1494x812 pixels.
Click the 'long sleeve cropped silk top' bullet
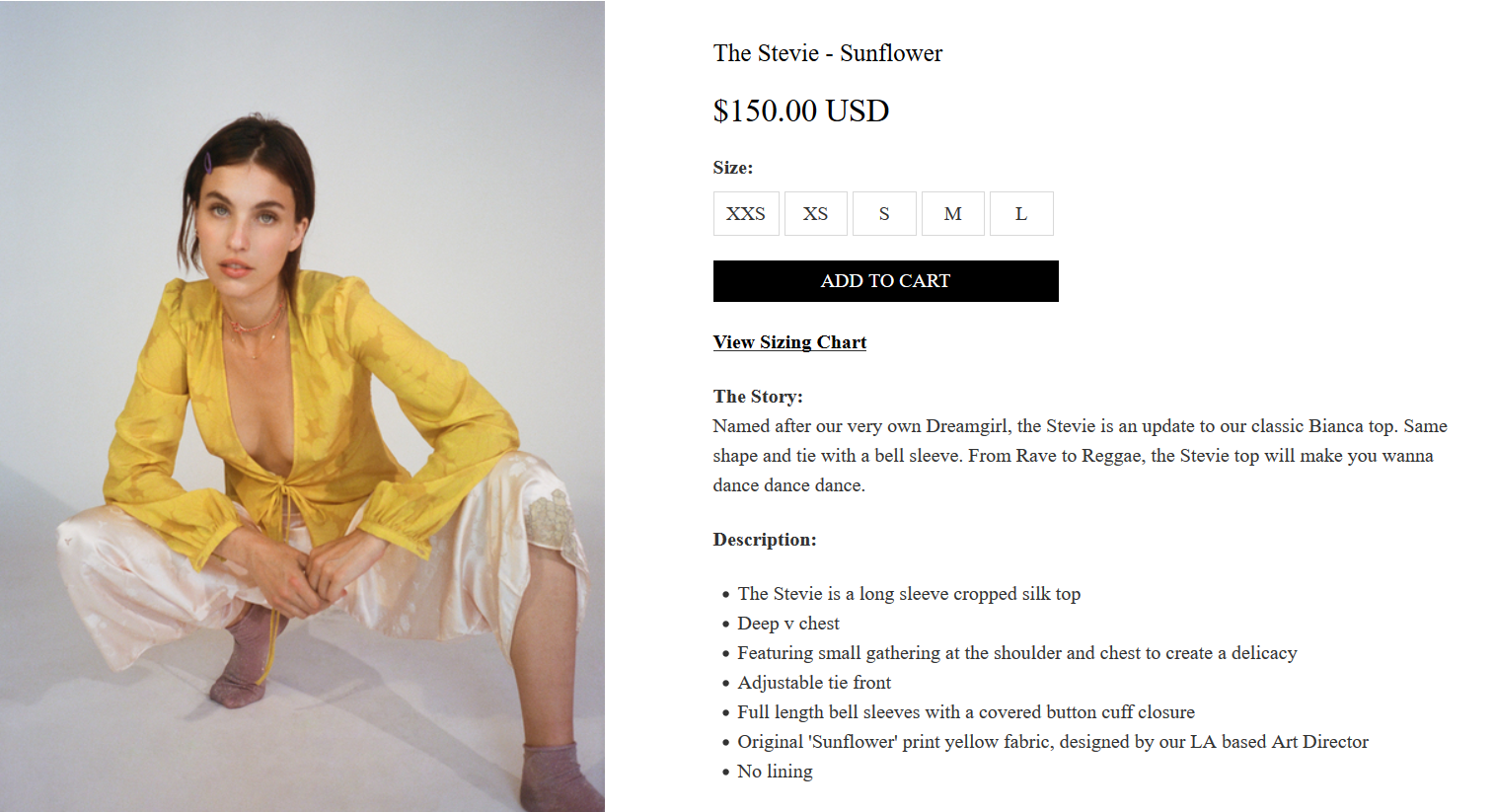909,594
